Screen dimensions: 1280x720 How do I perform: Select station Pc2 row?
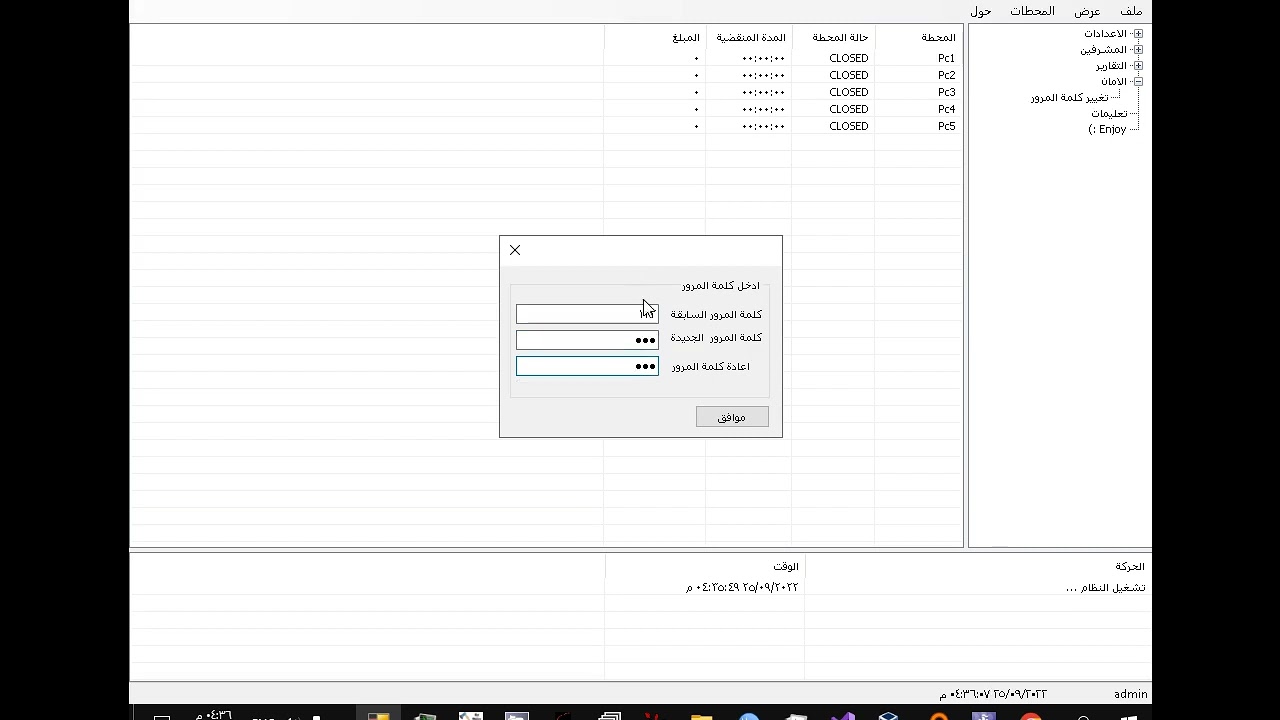tap(546, 75)
